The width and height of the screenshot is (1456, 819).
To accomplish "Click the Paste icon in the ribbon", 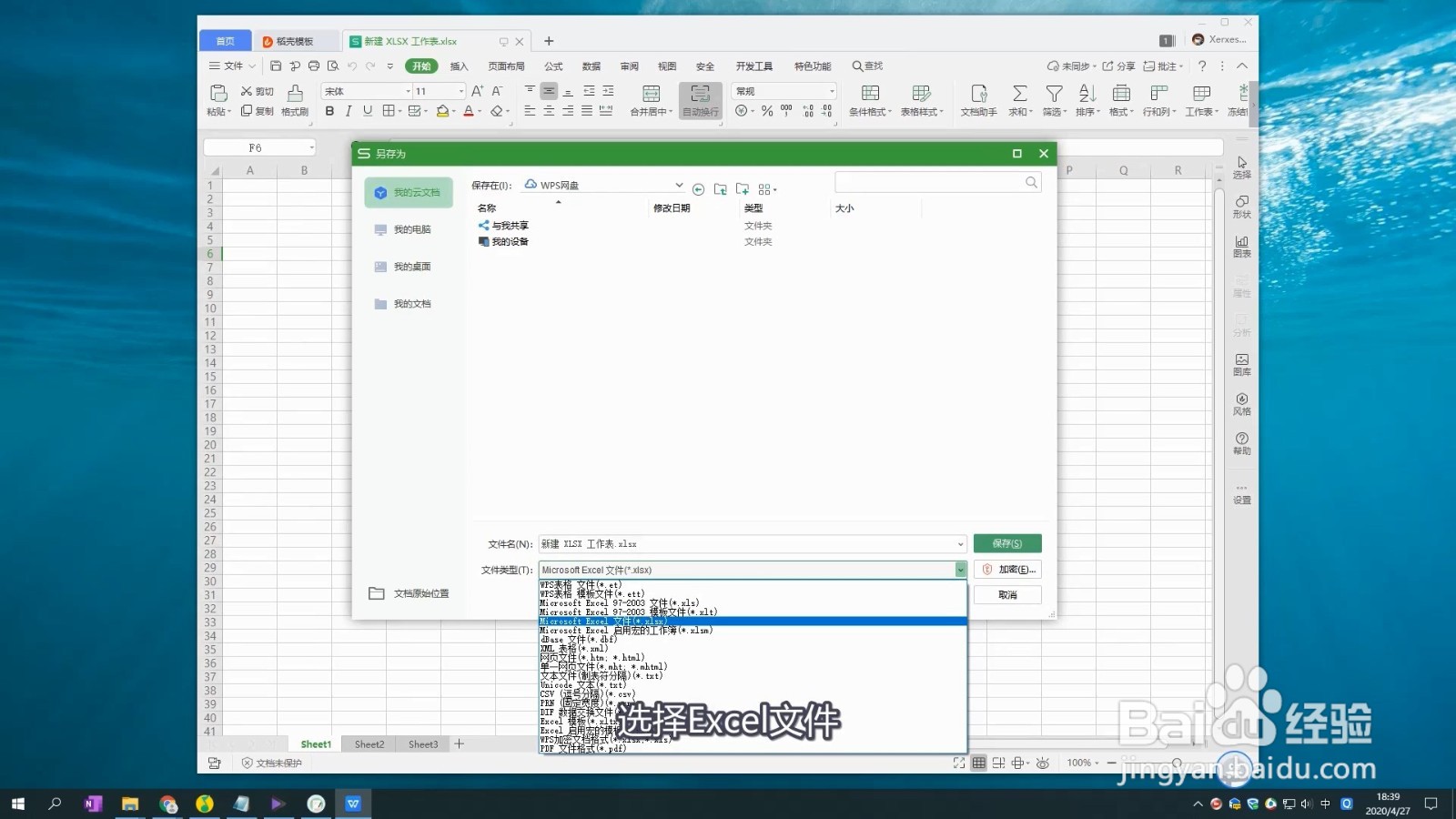I will point(218,93).
